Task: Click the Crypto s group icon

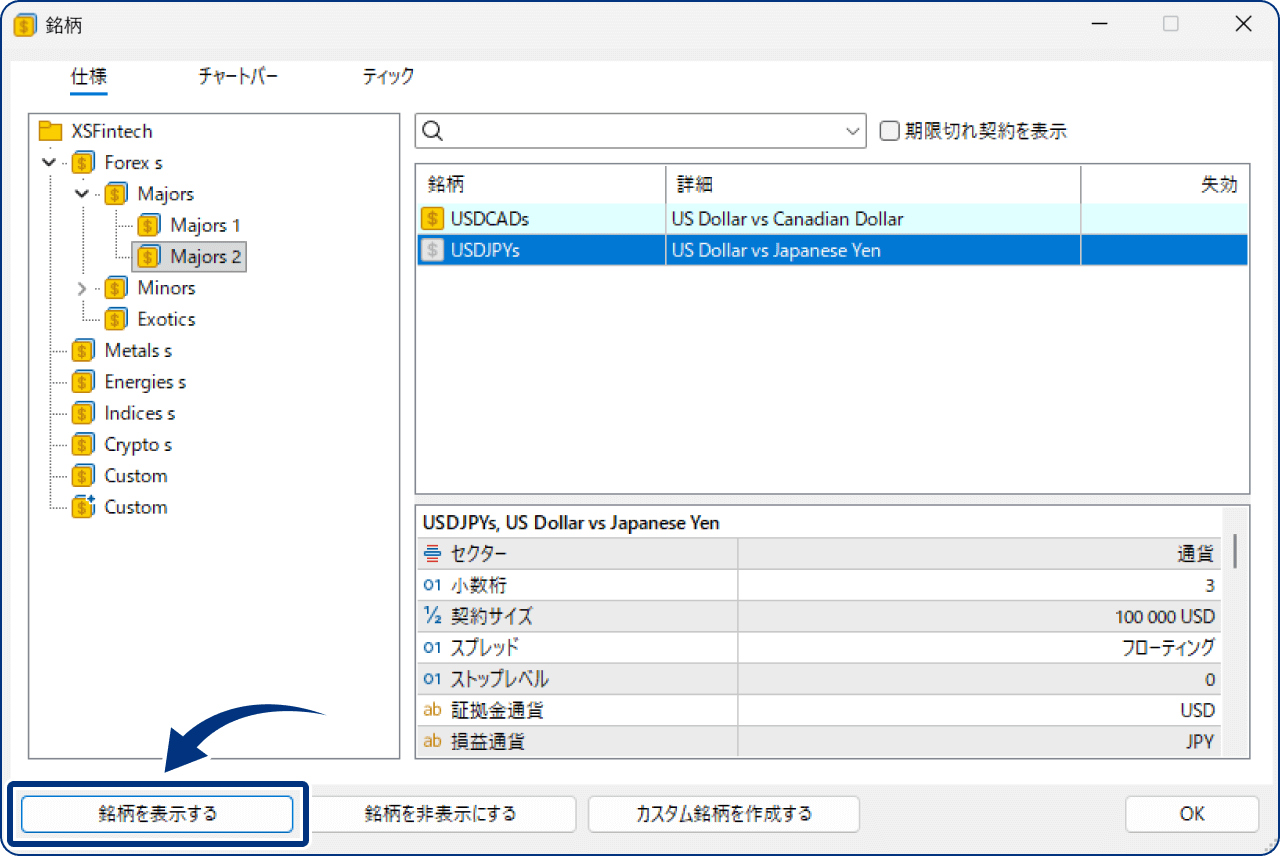Action: 82,444
